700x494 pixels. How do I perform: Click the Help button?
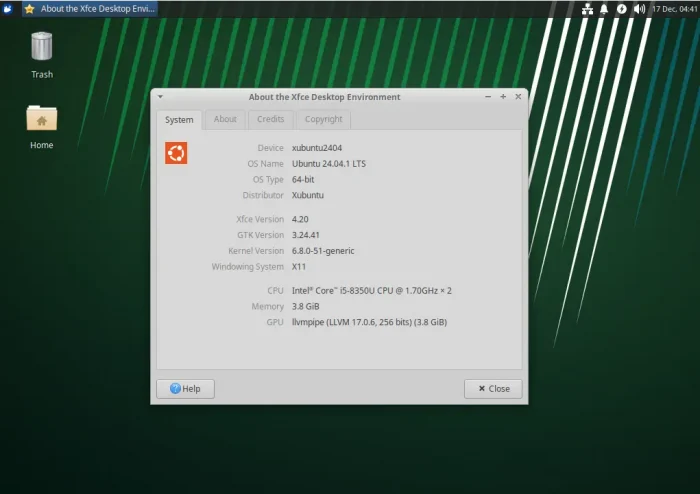pos(185,389)
